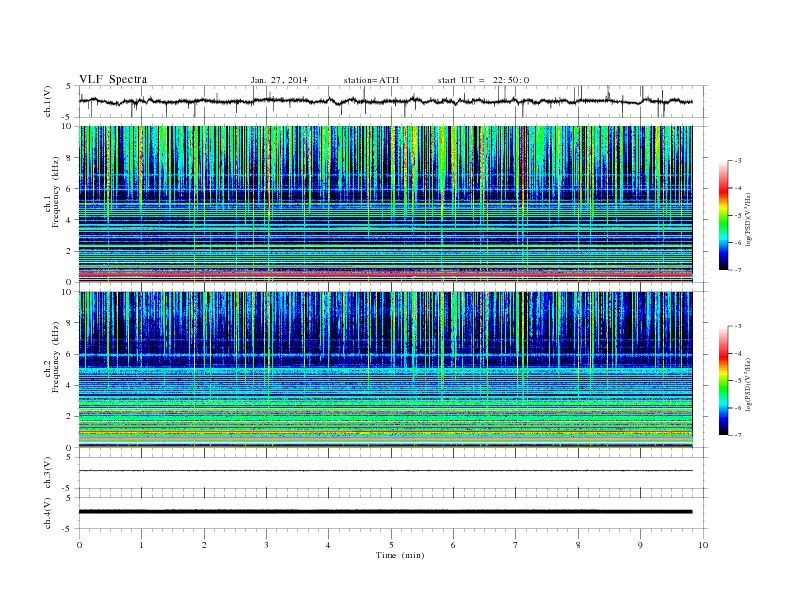792x612 pixels.
Task: Click the "station=ATH" label
Action: coord(371,80)
